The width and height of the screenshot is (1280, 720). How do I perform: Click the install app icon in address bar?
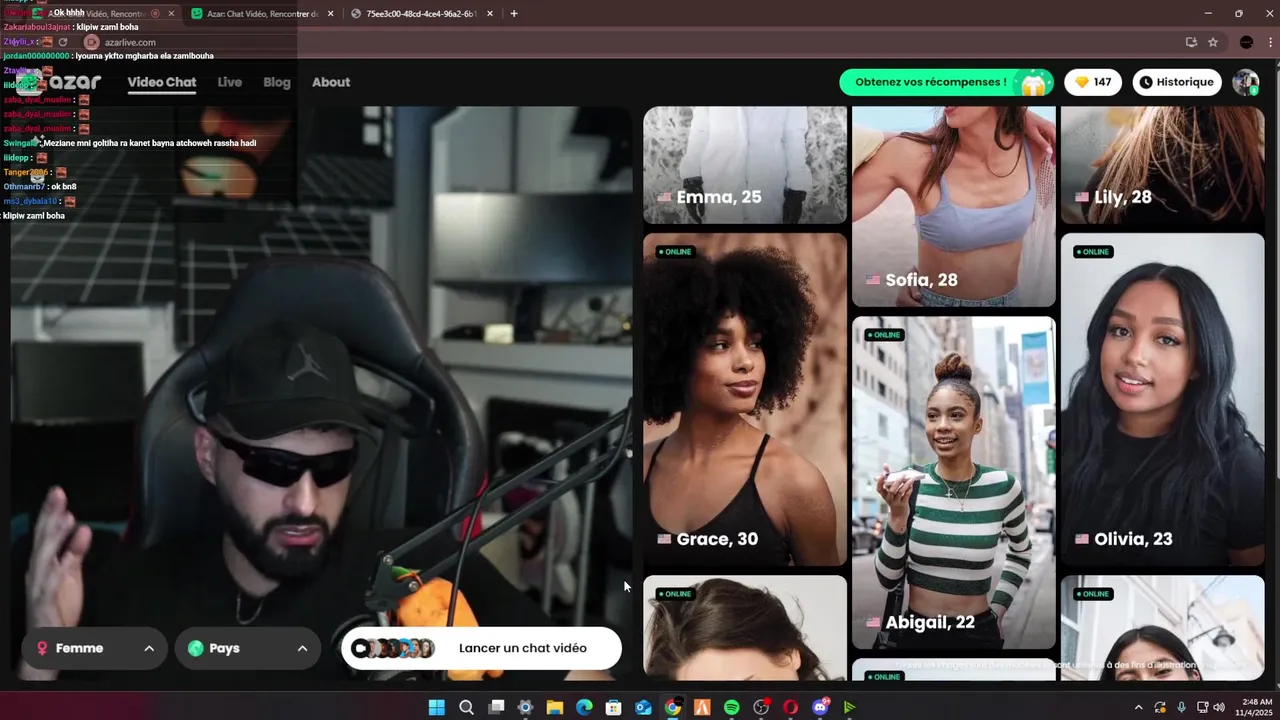click(1191, 42)
